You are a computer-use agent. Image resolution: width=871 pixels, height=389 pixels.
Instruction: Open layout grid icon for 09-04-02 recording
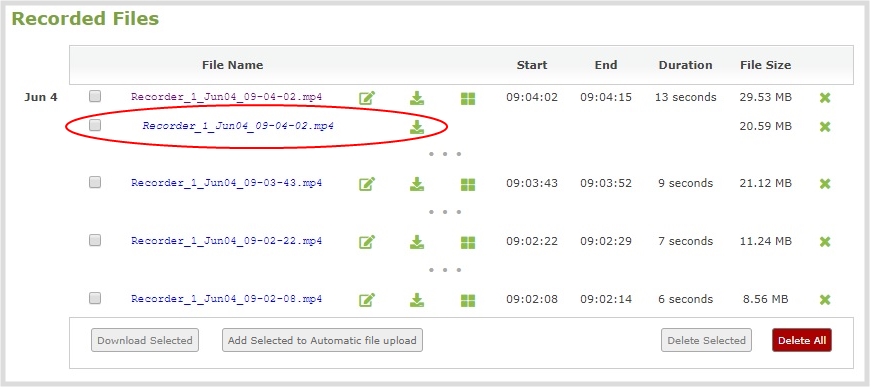point(468,99)
